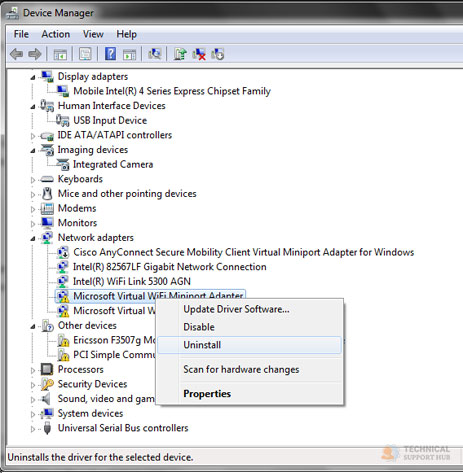Click the Update driver software toolbar icon
Viewport: 463px width, 473px height.
click(x=180, y=54)
